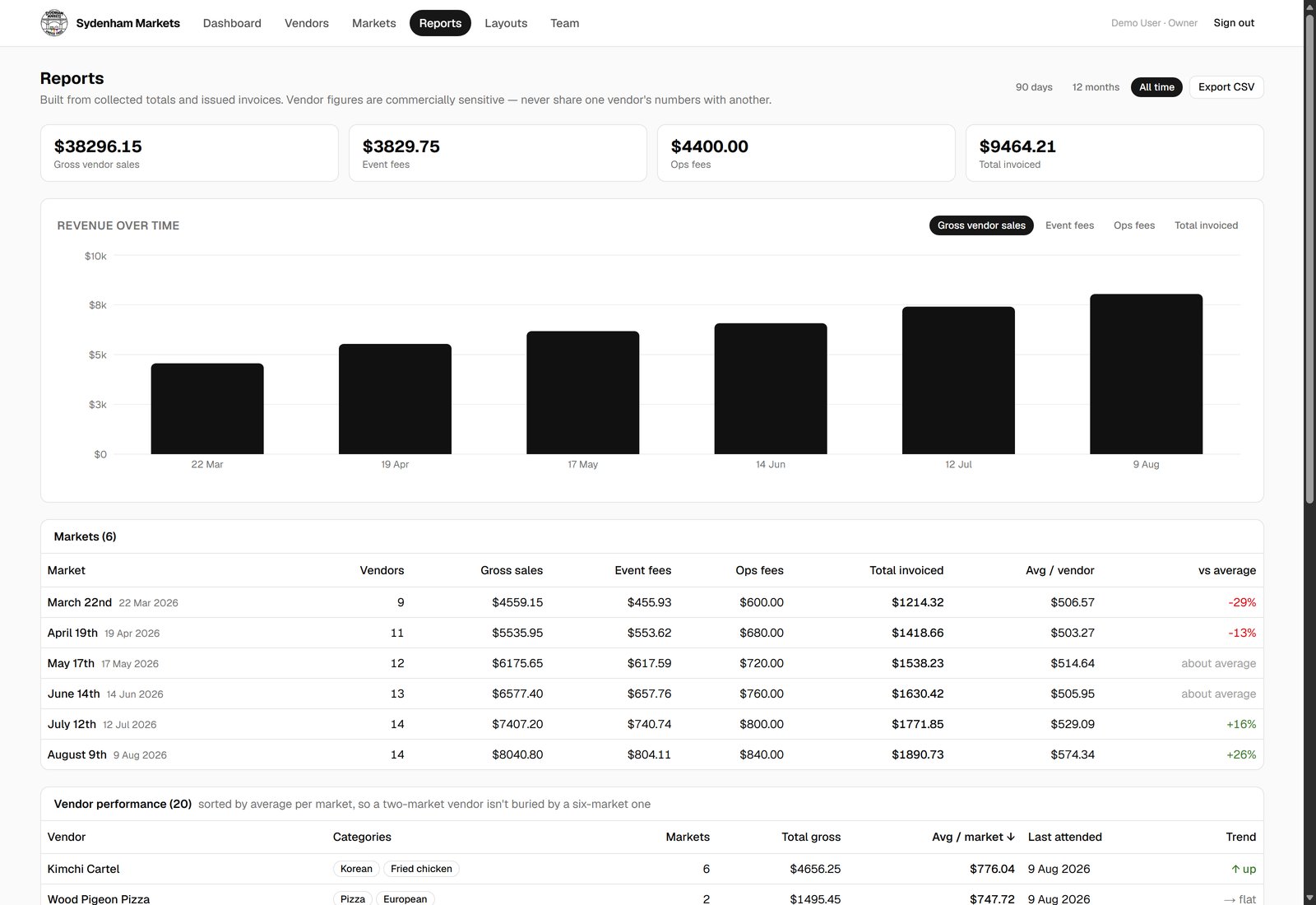
Task: Click the 12 Jul chart bar
Action: 958,380
